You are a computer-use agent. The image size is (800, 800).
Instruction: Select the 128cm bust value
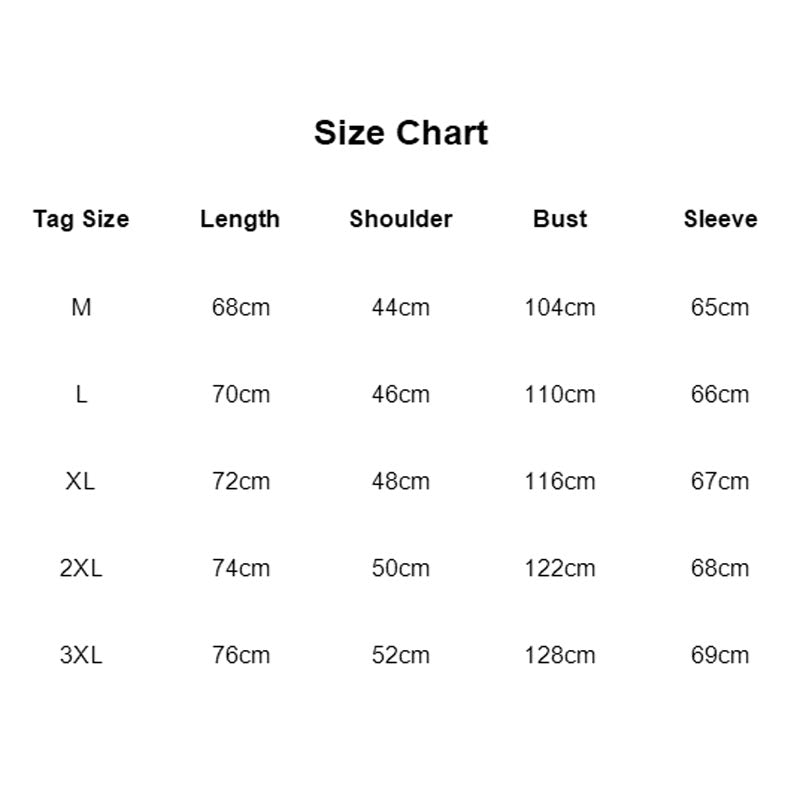[x=560, y=655]
